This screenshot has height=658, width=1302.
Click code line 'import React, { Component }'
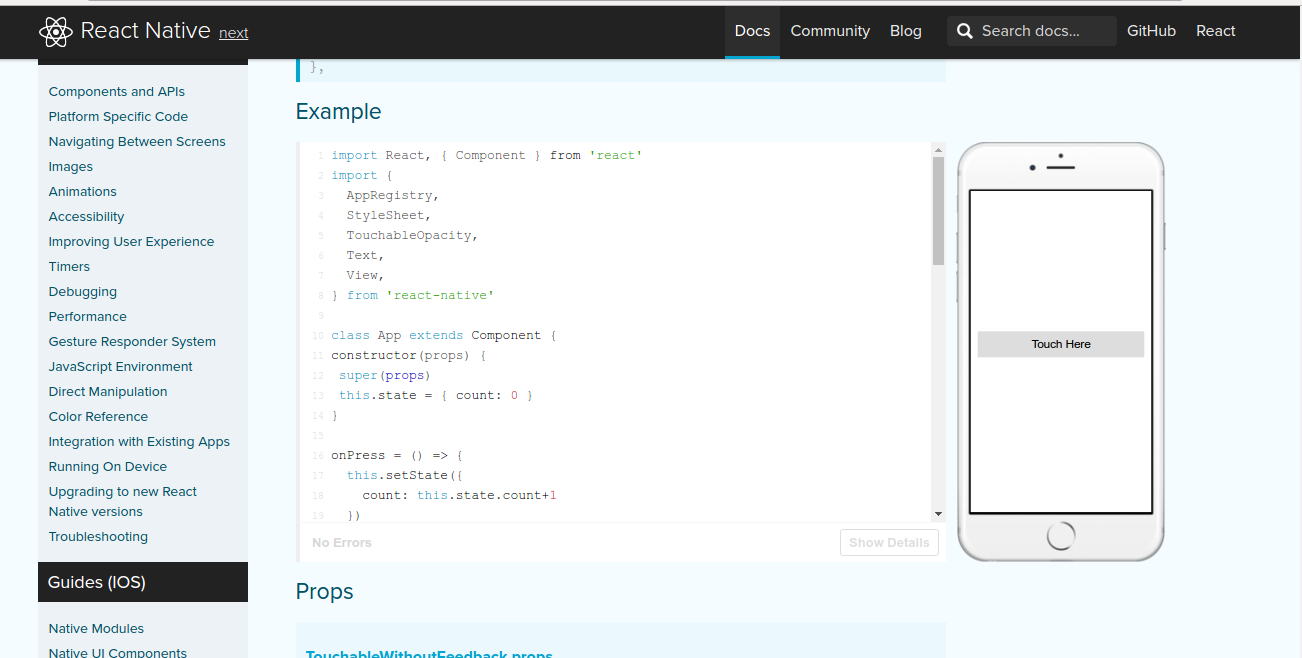(x=487, y=156)
